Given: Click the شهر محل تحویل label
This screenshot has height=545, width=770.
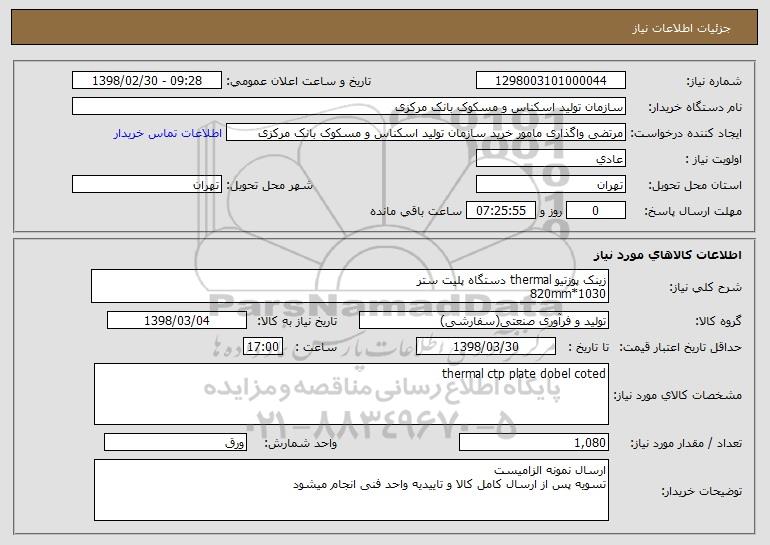Looking at the screenshot, I should click(x=269, y=185).
